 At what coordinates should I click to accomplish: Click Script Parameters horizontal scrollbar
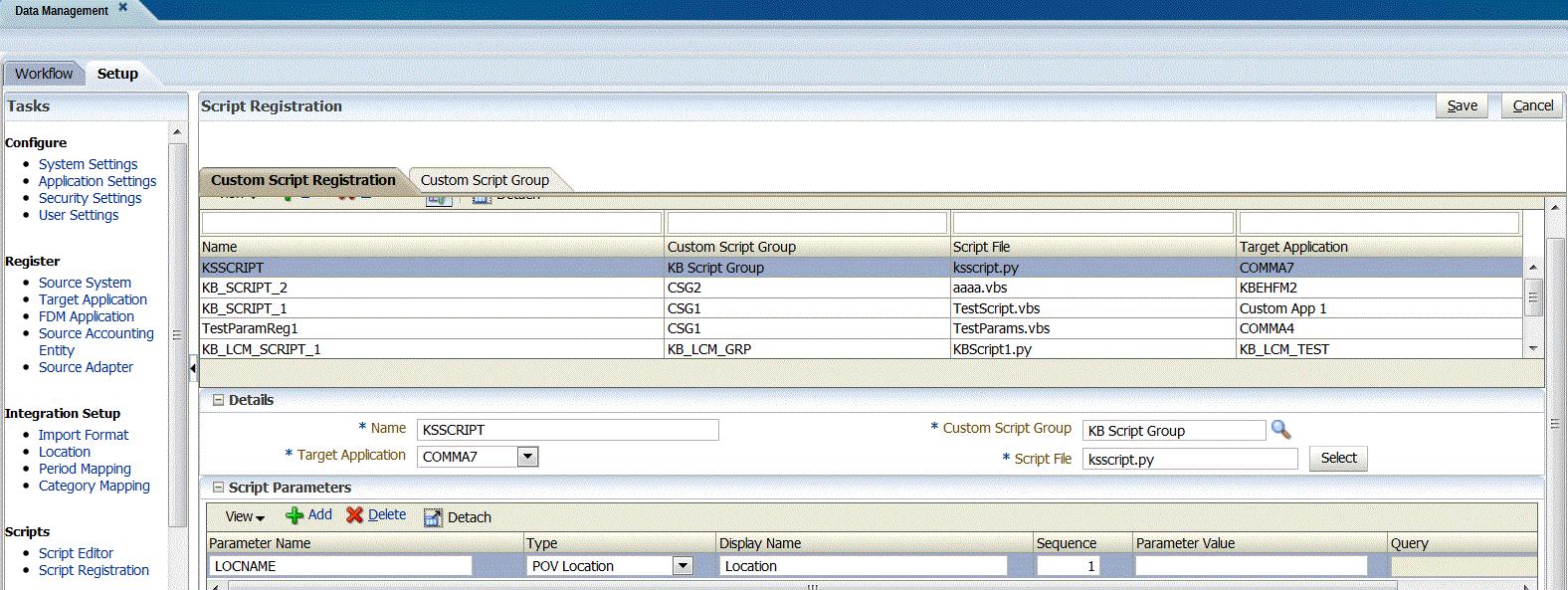click(x=812, y=586)
